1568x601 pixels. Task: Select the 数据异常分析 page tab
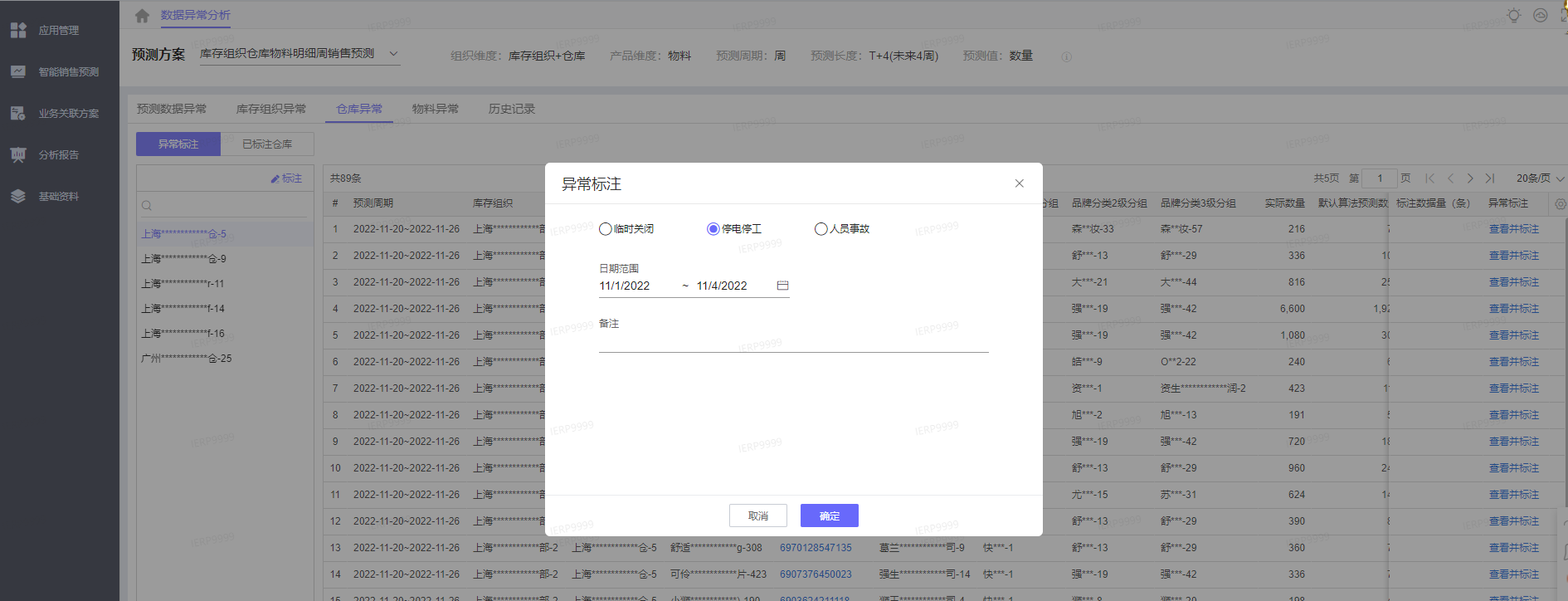pos(196,15)
